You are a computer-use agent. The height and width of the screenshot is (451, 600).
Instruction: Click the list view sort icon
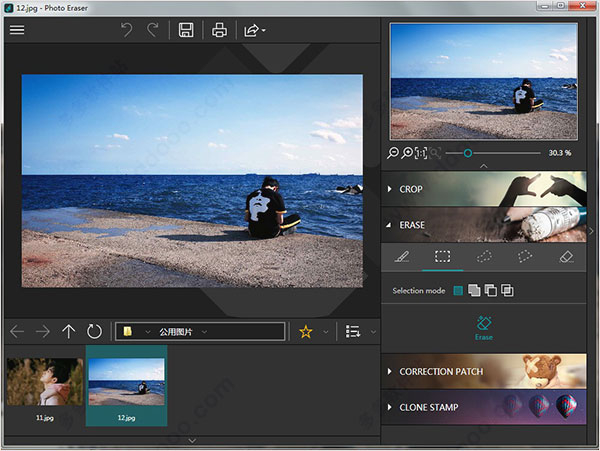click(x=353, y=331)
